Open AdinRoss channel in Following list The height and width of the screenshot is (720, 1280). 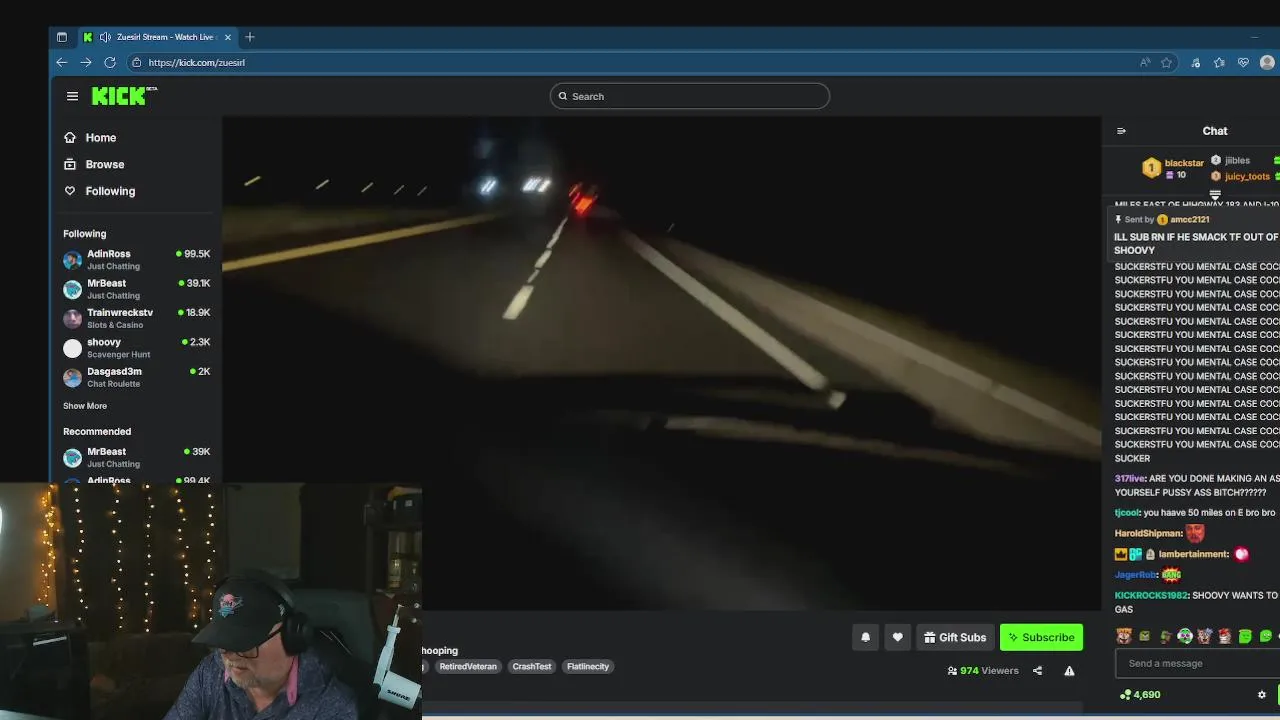pos(136,260)
